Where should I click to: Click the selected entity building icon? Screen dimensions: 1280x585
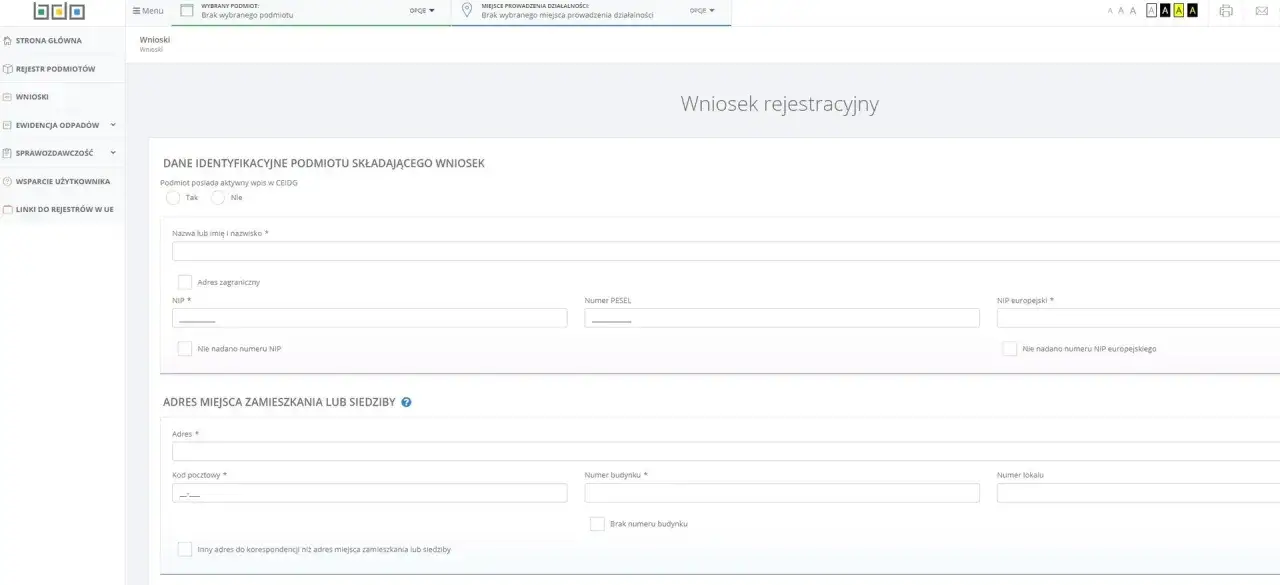186,10
